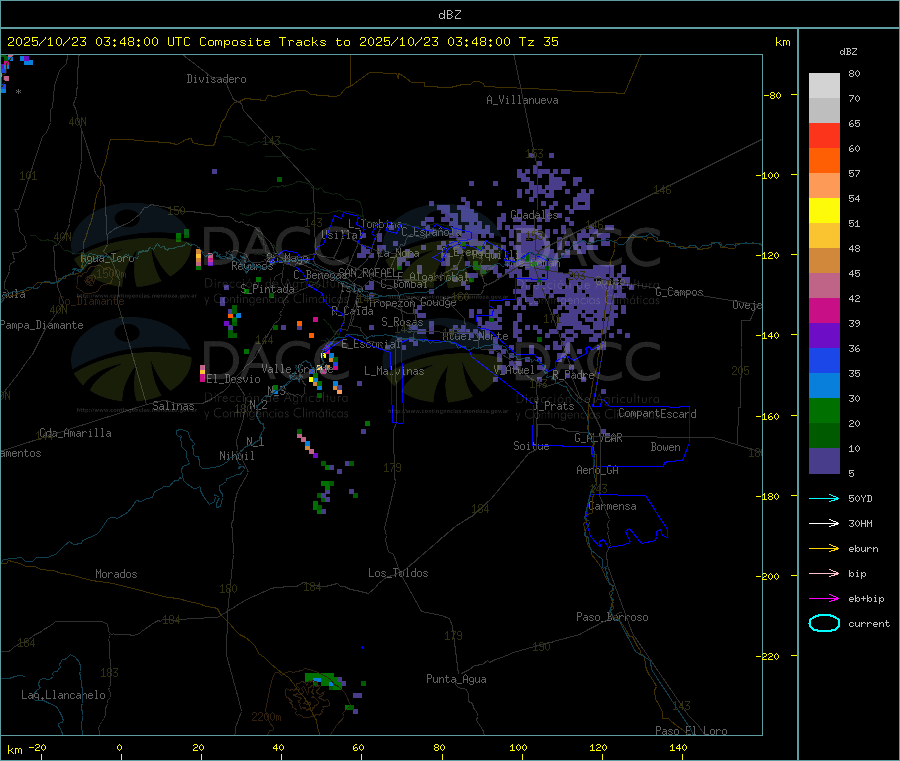Click the El_Desvio map label
The height and width of the screenshot is (761, 900).
(233, 379)
